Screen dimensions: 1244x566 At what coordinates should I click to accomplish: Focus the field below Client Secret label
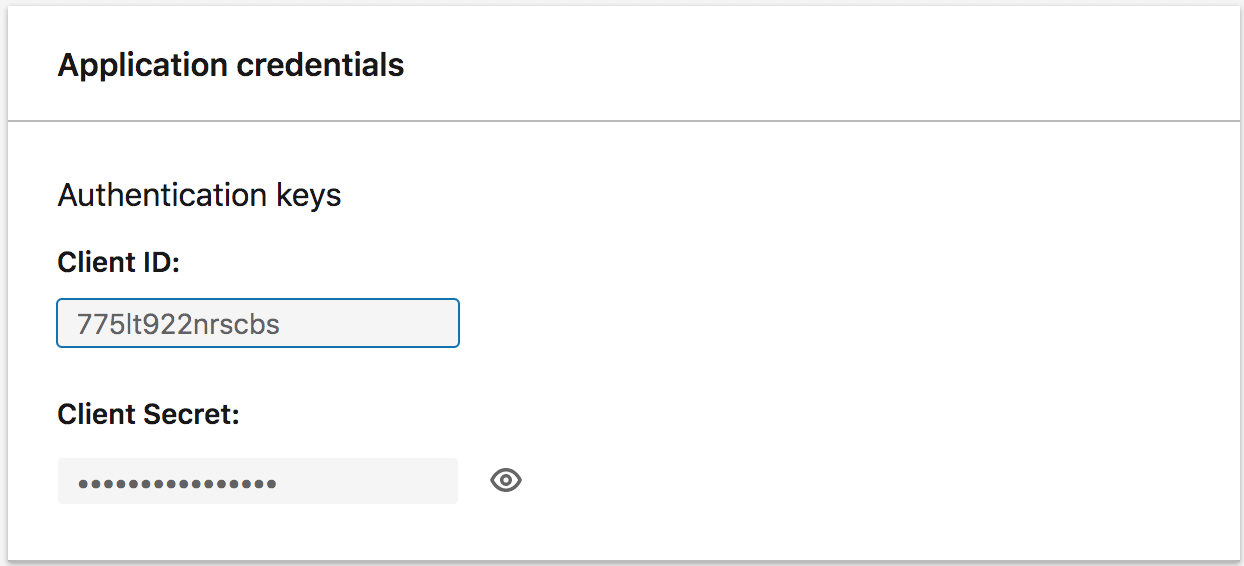tap(258, 481)
